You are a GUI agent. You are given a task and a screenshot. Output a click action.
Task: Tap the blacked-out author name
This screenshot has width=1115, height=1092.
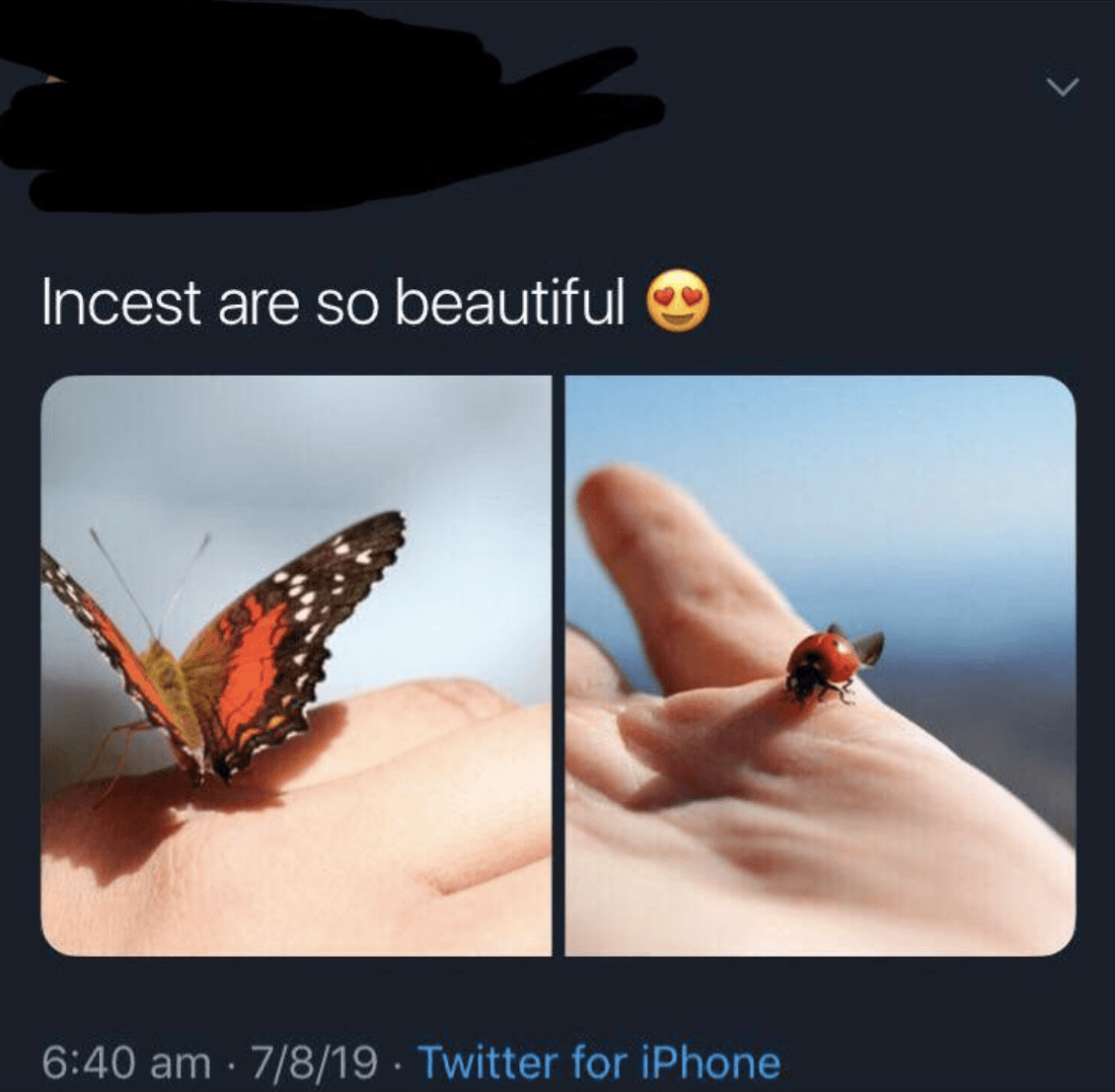pyautogui.click(x=296, y=118)
